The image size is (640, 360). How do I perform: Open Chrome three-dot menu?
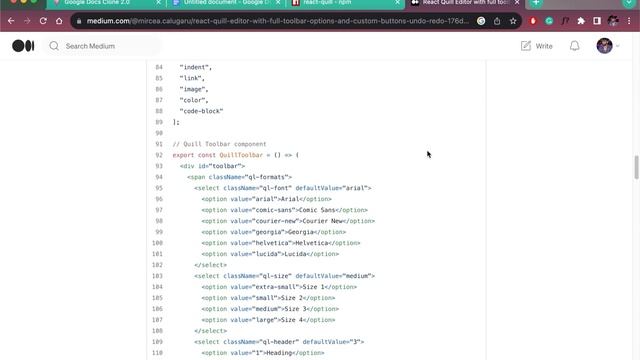tap(629, 21)
